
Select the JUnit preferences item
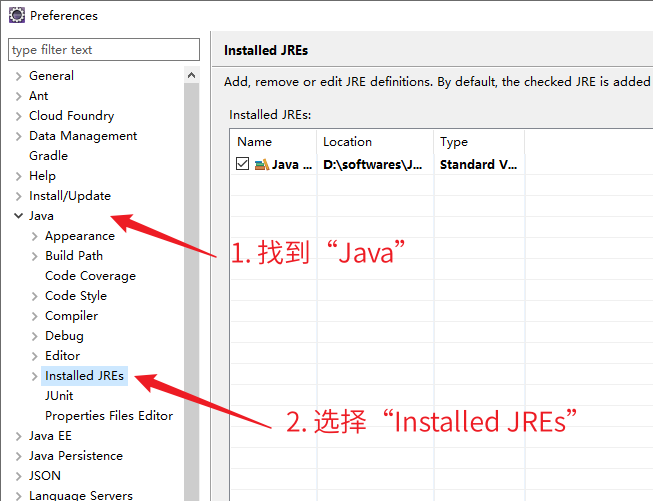click(x=59, y=396)
